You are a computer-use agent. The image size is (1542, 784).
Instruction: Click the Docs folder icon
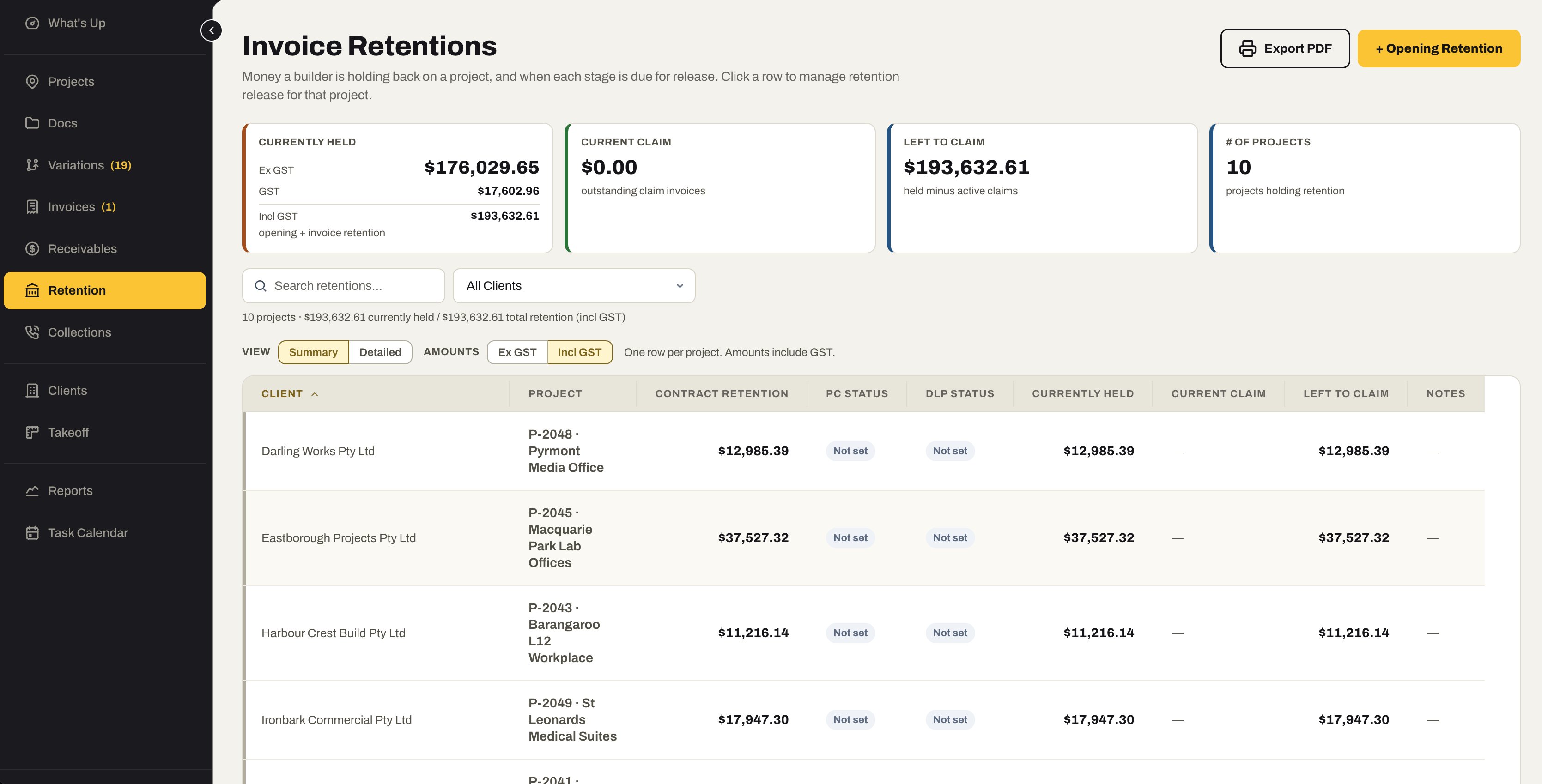point(32,123)
